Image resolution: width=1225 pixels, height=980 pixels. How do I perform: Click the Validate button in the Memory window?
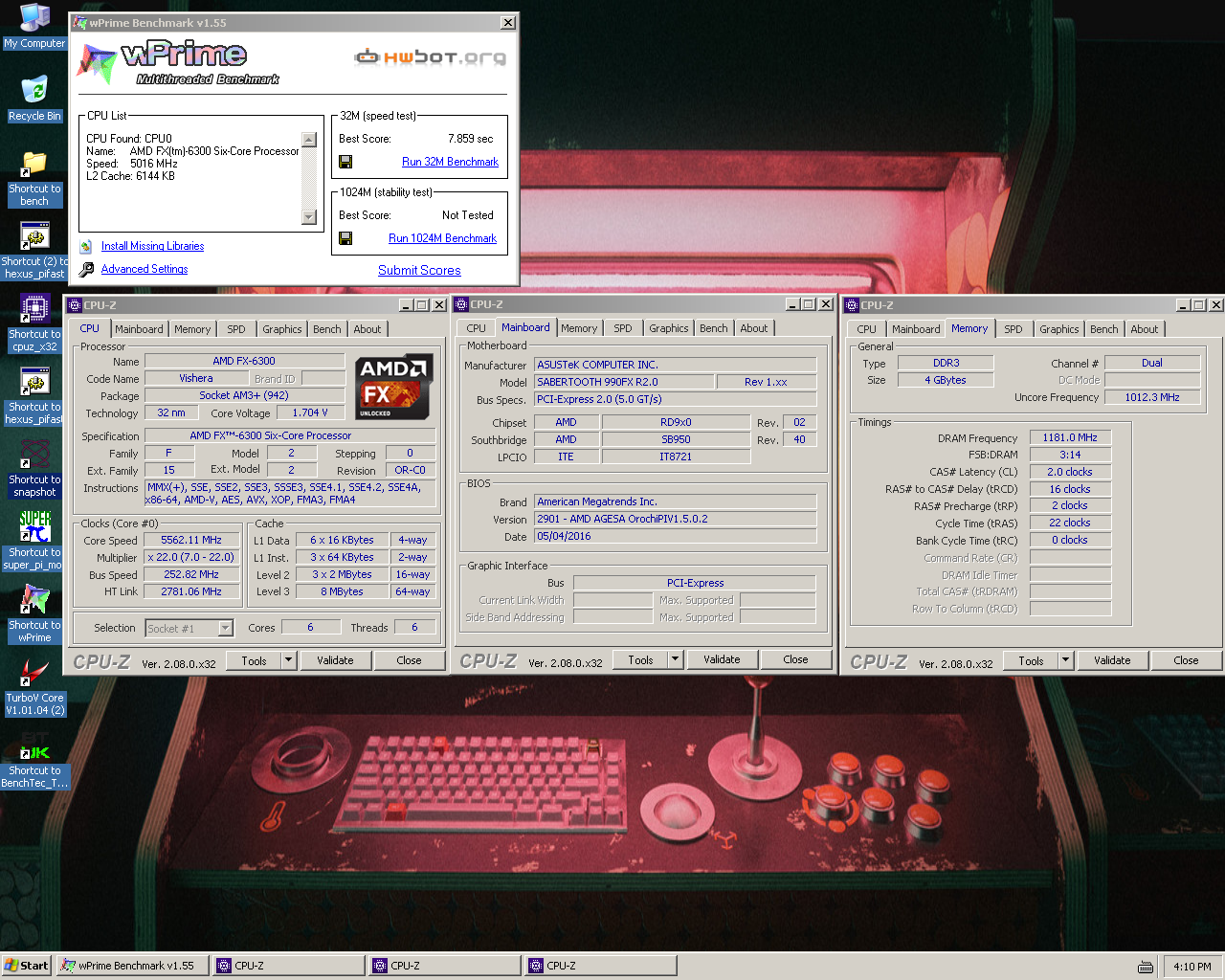pos(1112,660)
